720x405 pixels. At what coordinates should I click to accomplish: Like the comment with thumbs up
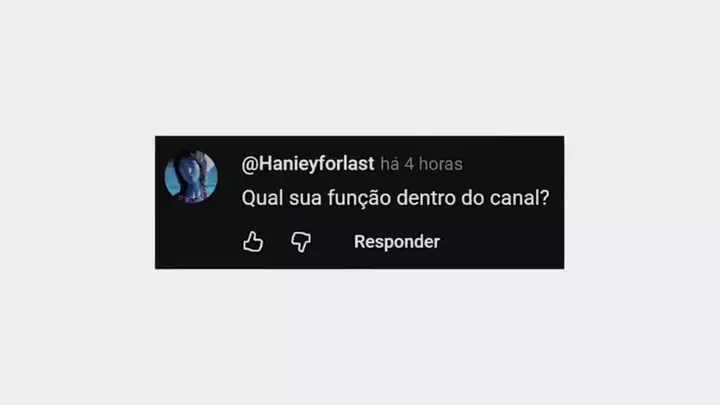[x=253, y=242]
